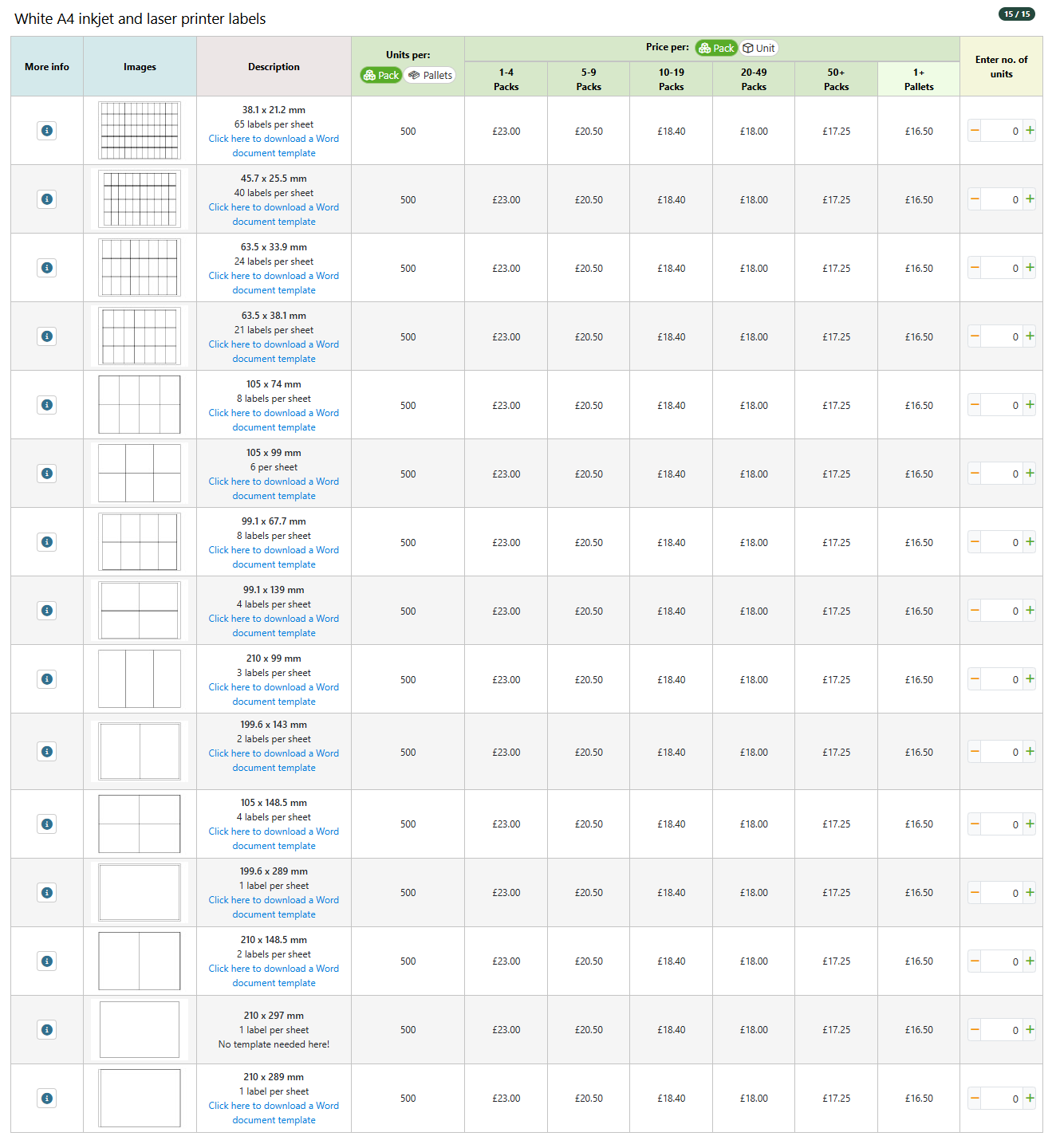Click minus button on 63.5 x 38.1 mm row
Viewport: 1056px width, 1148px height.
pyautogui.click(x=975, y=336)
